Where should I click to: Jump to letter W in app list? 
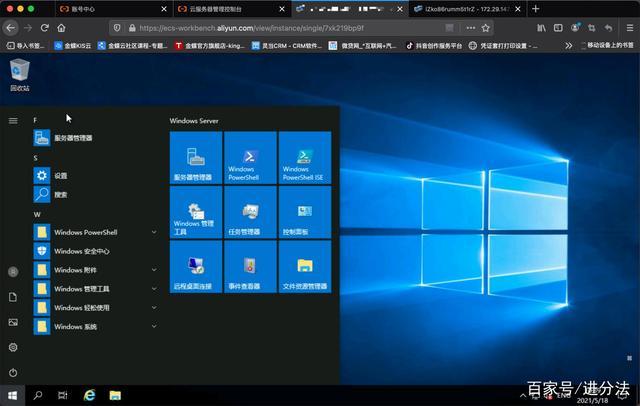(x=37, y=214)
